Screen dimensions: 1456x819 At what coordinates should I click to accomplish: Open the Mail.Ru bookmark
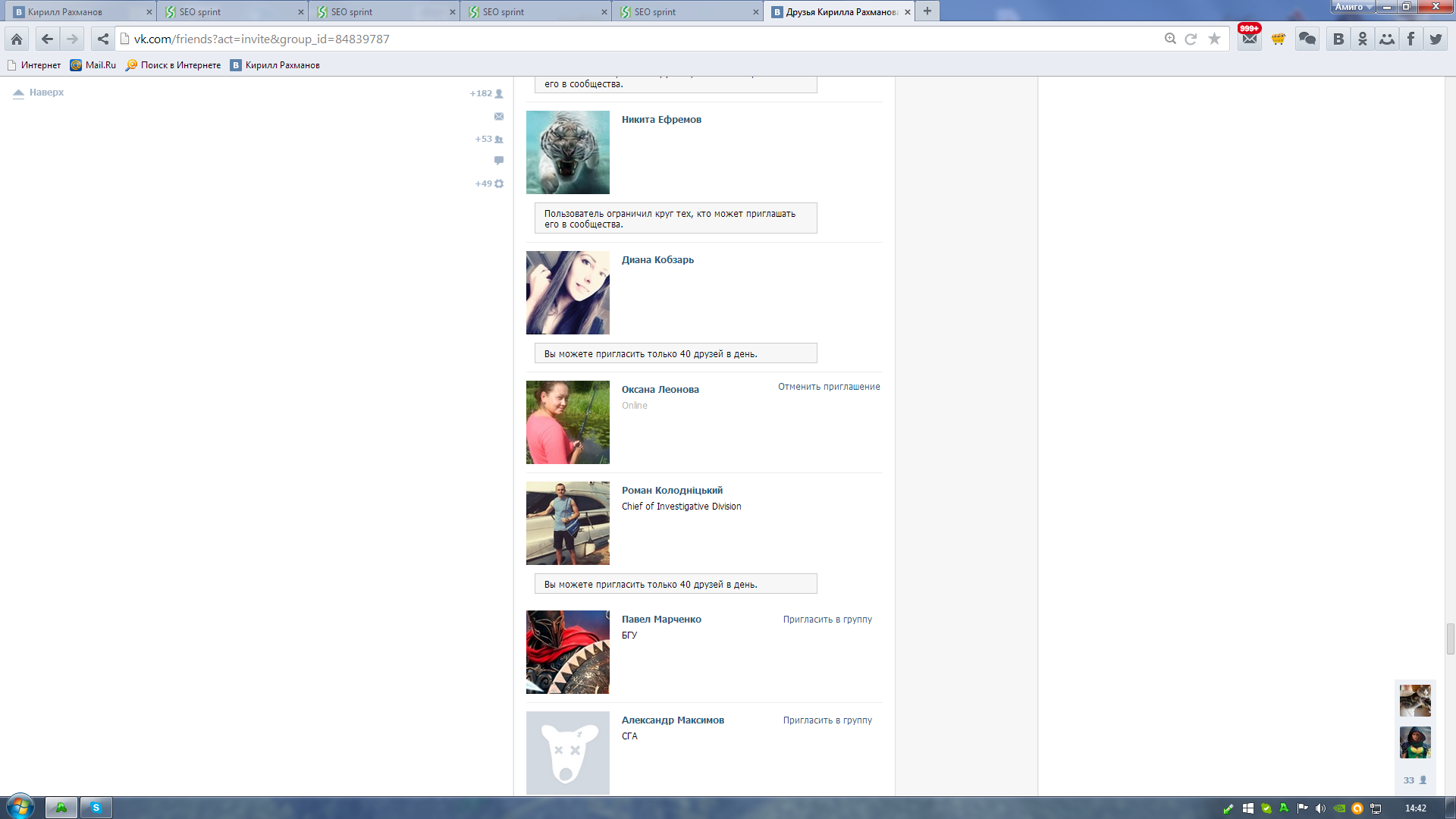[93, 65]
